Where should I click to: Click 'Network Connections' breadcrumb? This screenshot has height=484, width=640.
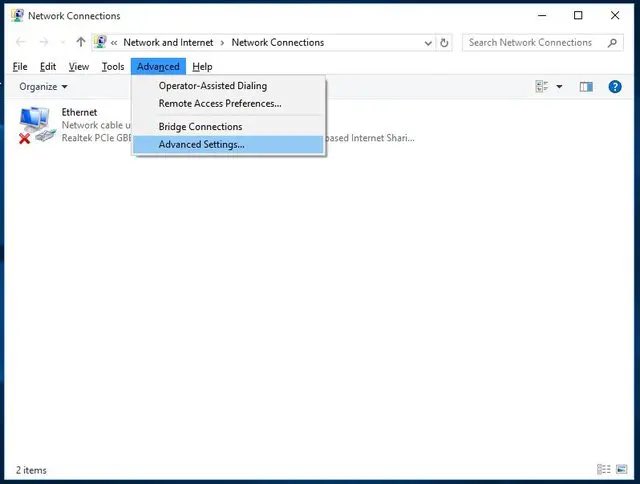click(x=278, y=42)
